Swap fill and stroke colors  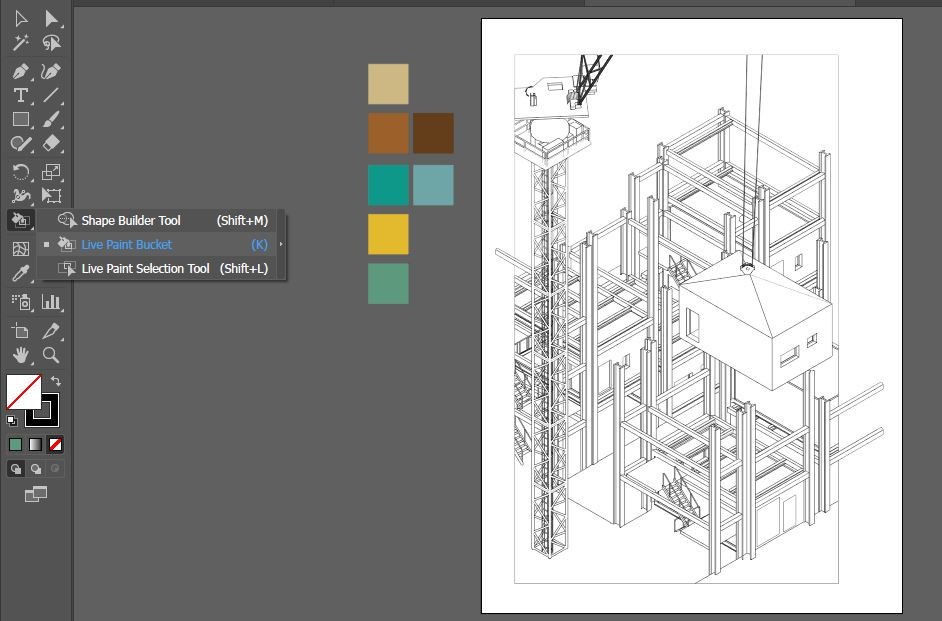(x=56, y=381)
